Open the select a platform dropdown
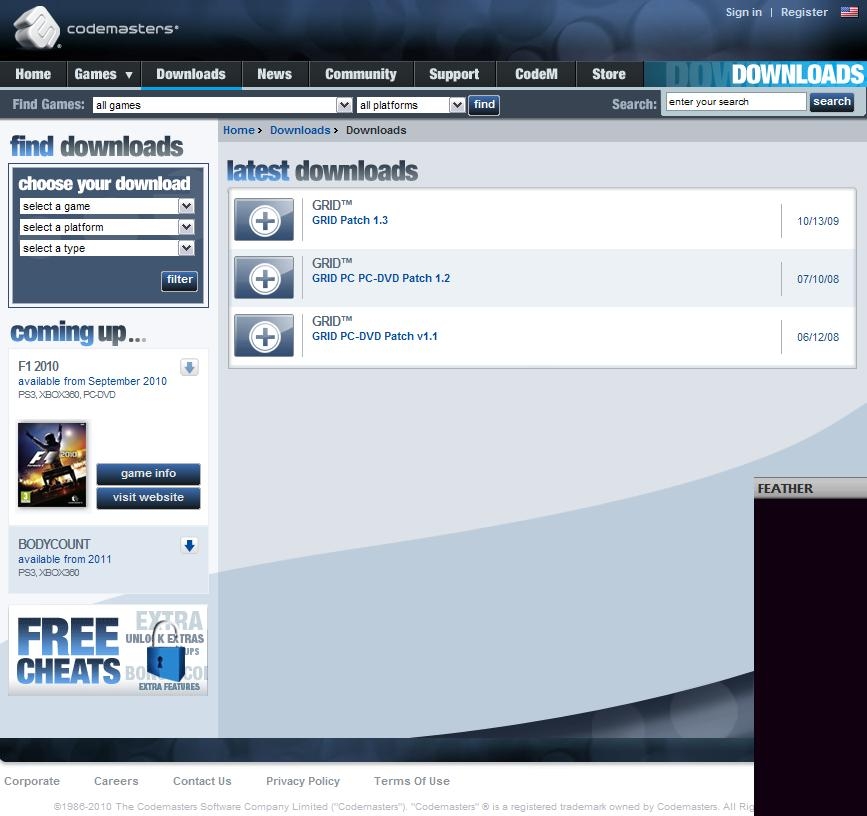 (x=107, y=227)
